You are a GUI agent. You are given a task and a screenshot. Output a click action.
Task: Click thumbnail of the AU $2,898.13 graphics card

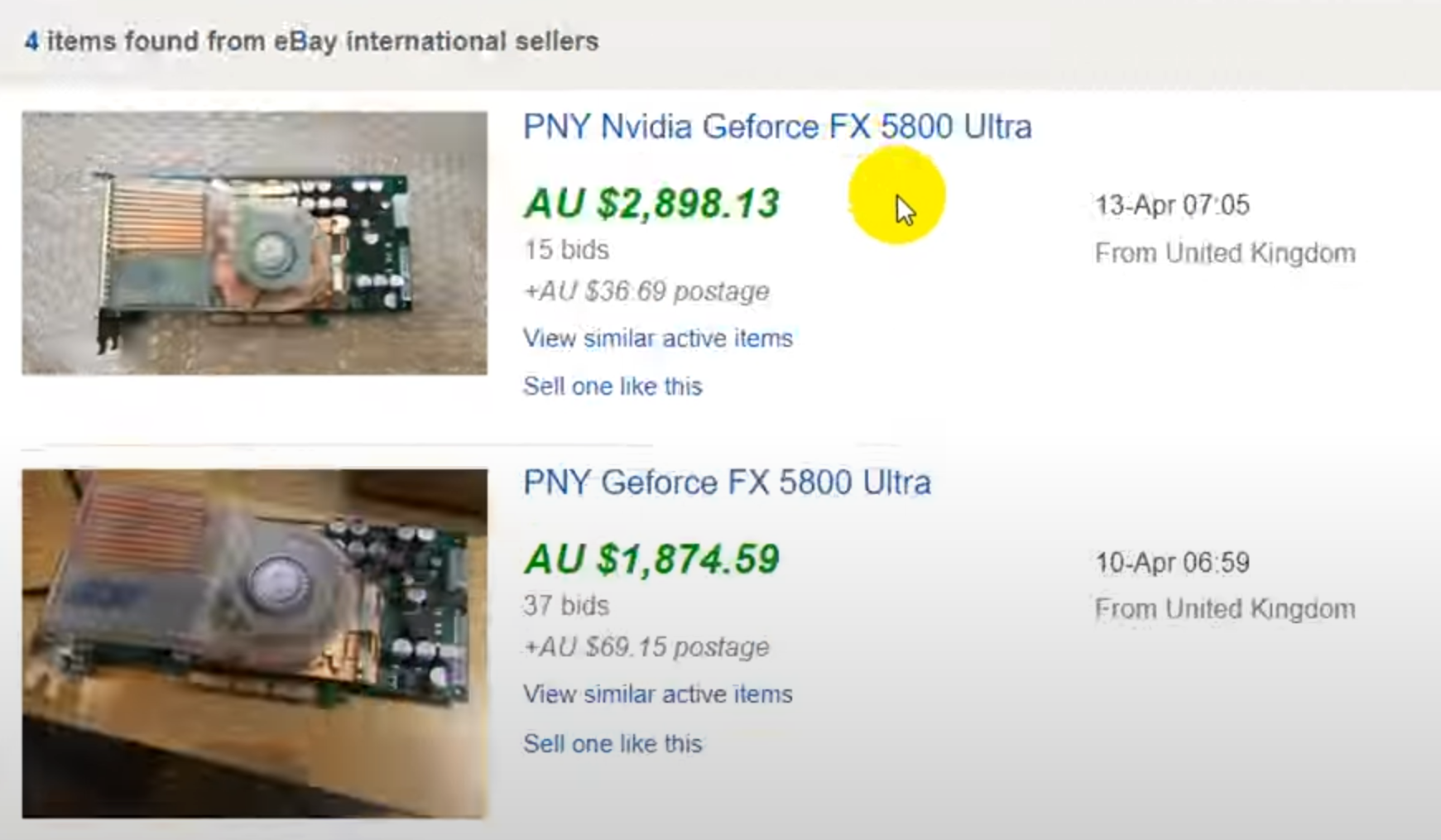255,243
